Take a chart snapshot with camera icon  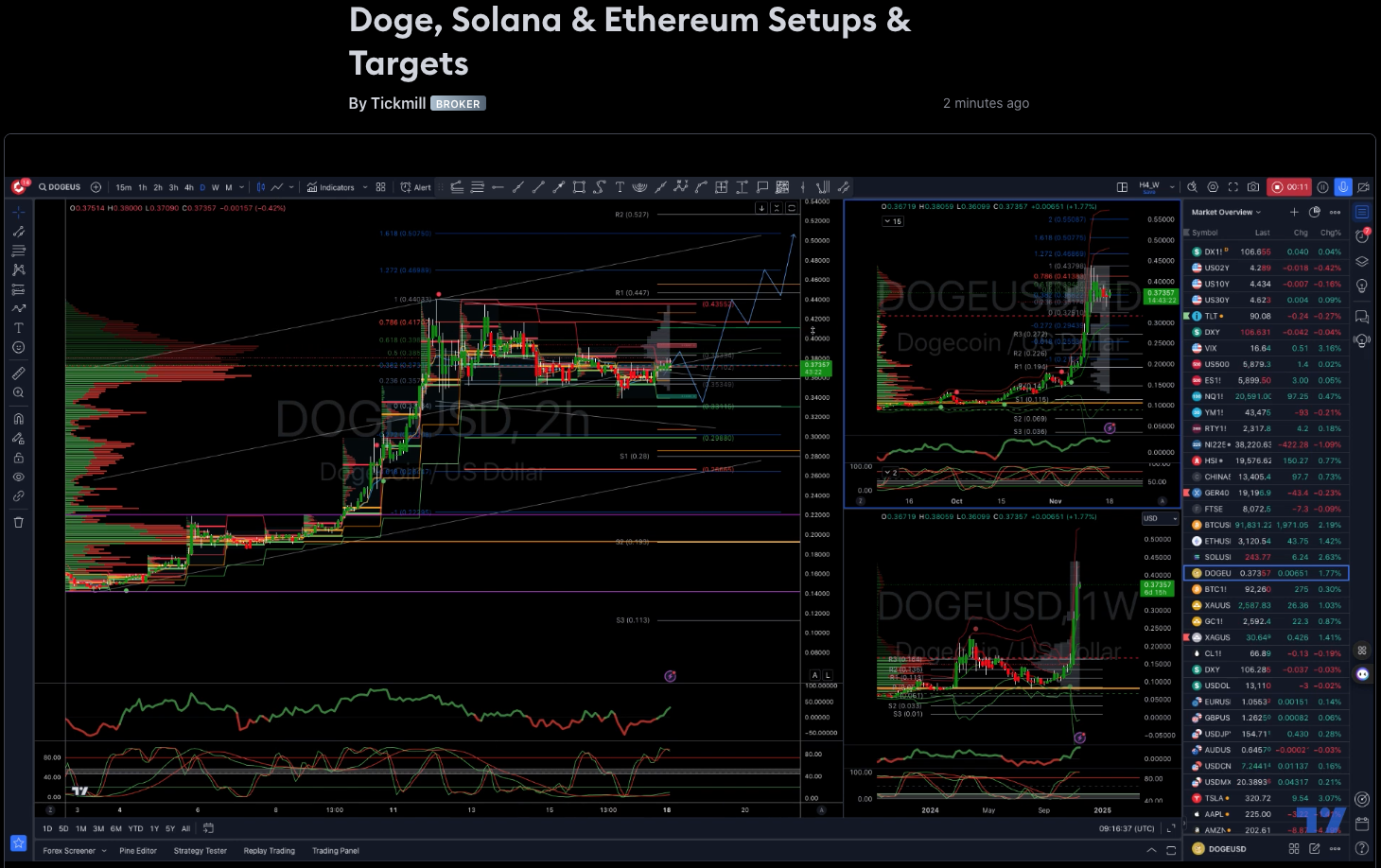1253,187
